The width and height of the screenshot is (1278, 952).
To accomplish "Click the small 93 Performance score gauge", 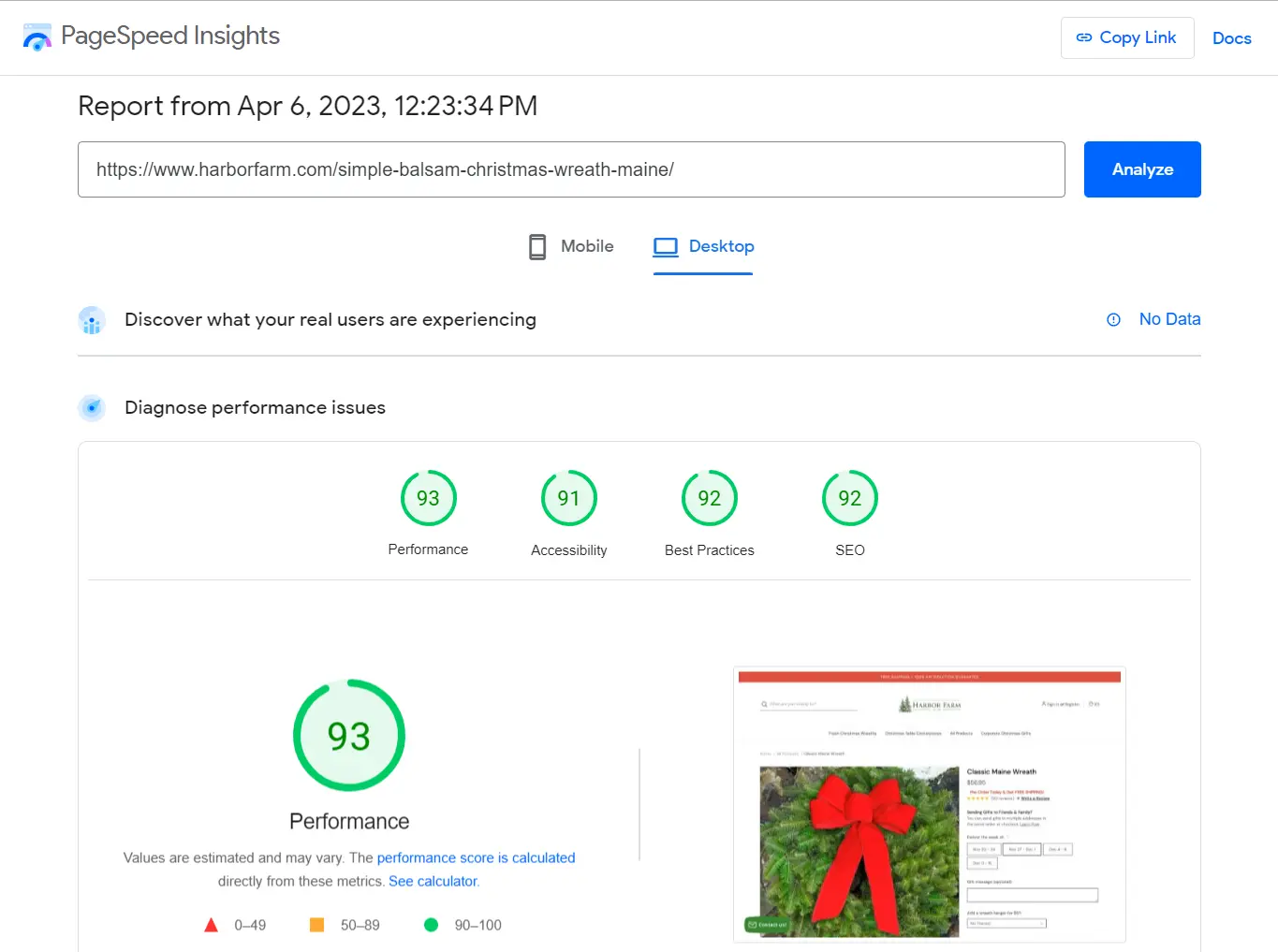I will 428,498.
